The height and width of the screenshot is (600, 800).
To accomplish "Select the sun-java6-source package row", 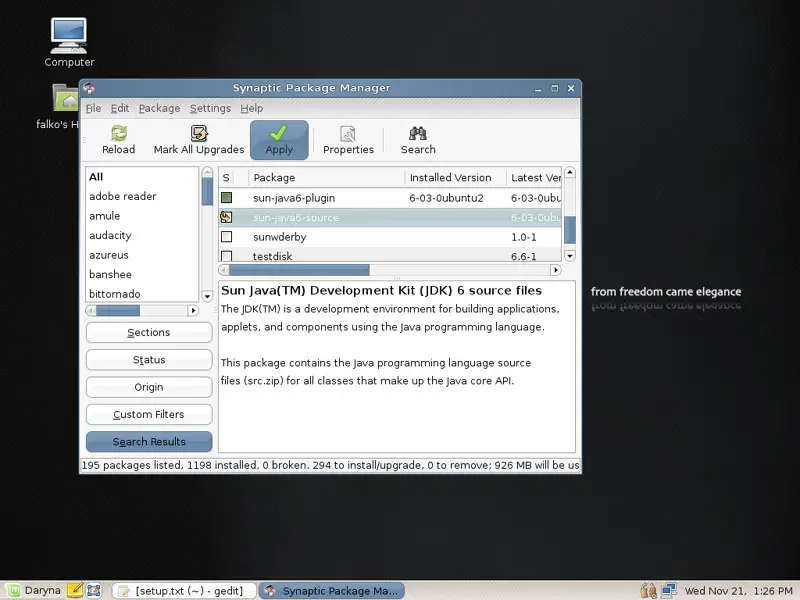I will 390,217.
